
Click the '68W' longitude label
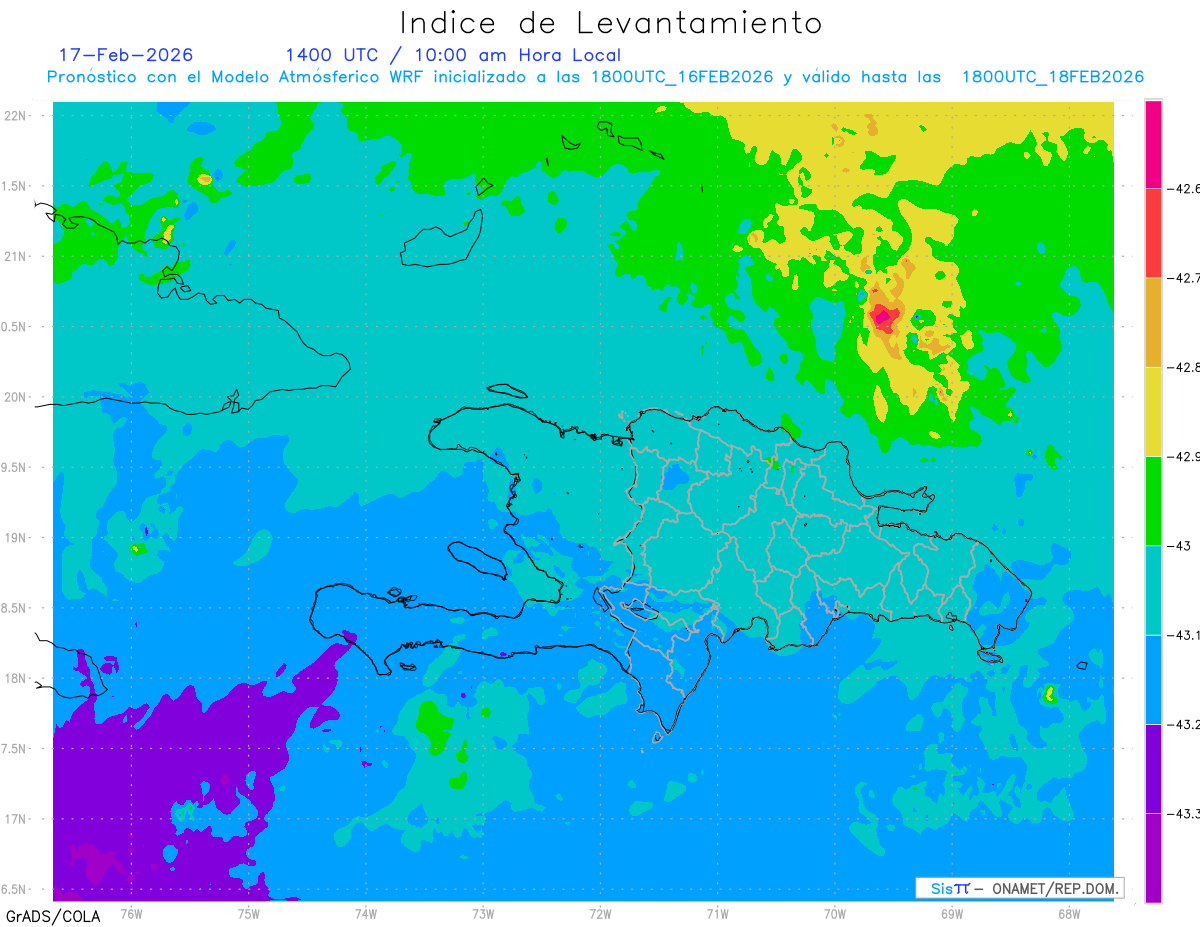point(1069,914)
